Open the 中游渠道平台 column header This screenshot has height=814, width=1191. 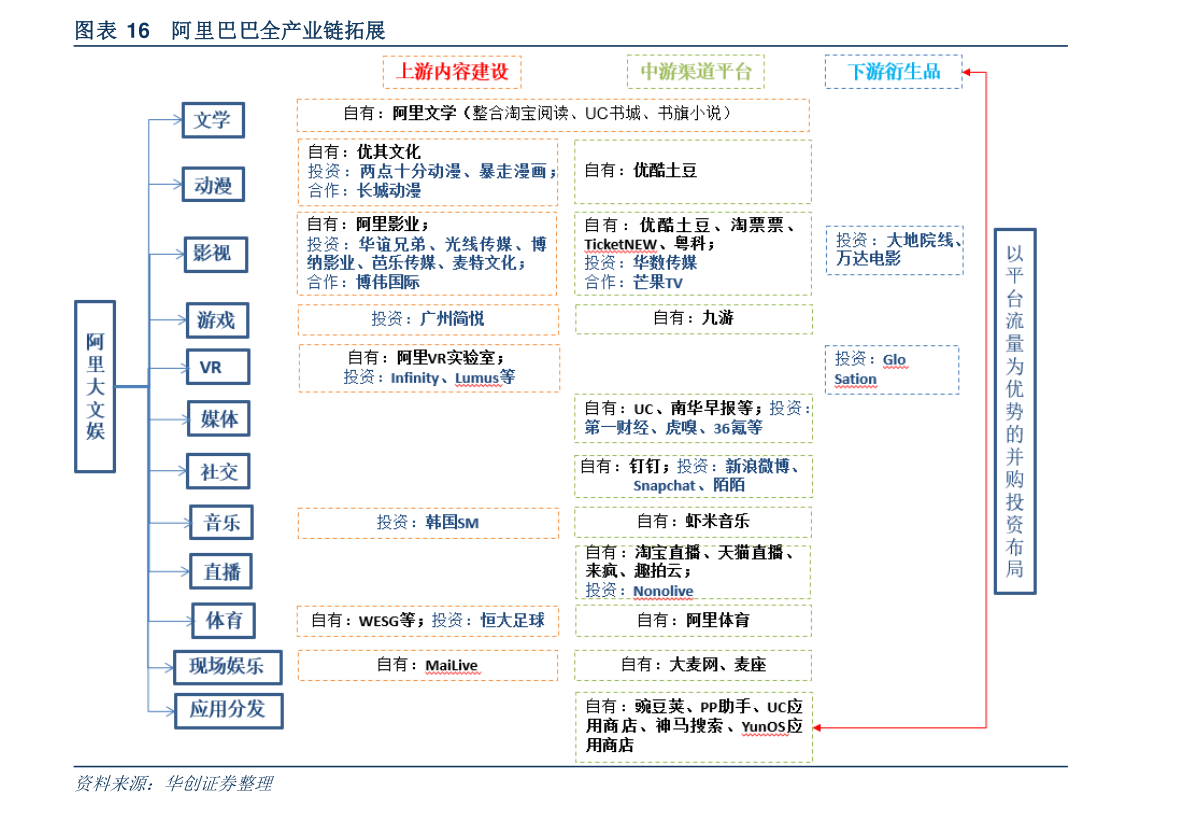(696, 71)
